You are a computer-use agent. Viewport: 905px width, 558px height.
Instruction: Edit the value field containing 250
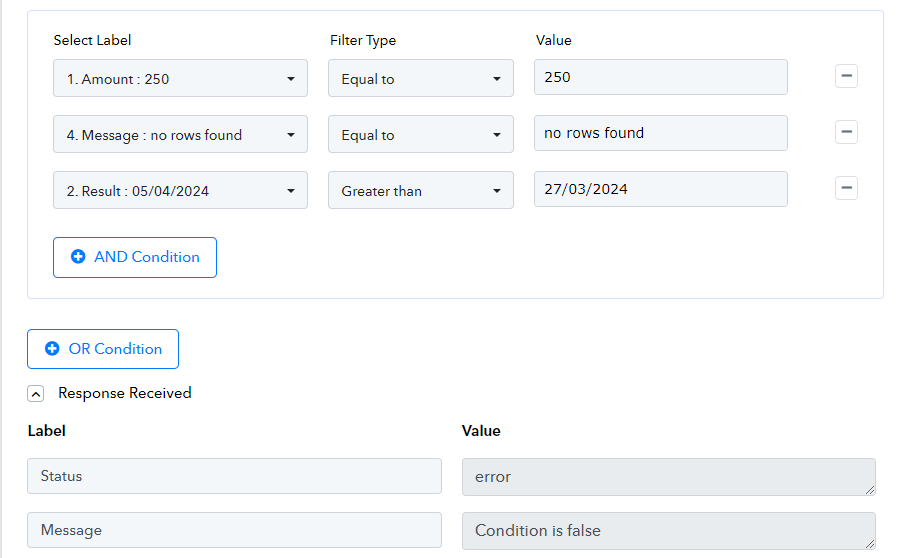coord(660,77)
